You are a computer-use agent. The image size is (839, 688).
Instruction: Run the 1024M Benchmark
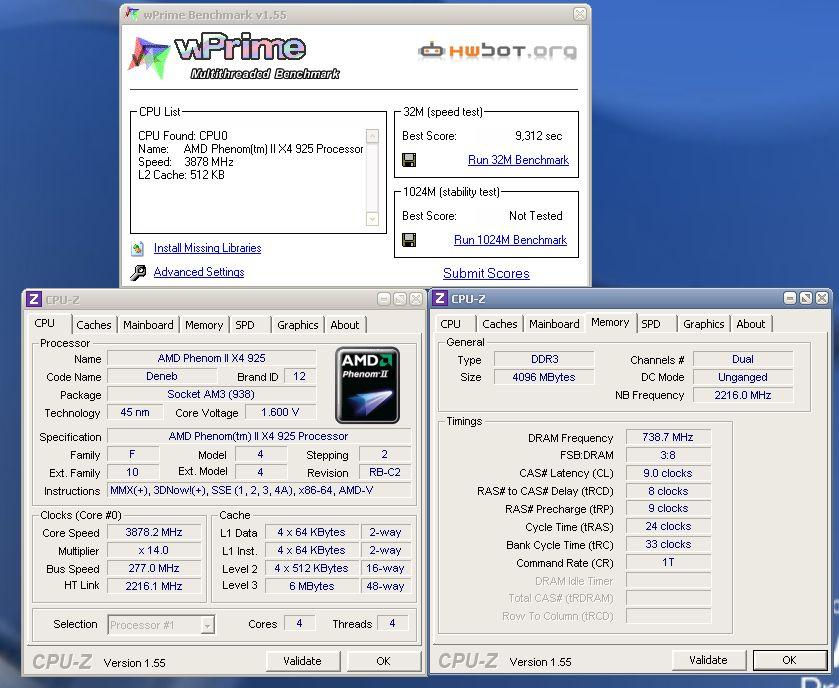[x=510, y=240]
